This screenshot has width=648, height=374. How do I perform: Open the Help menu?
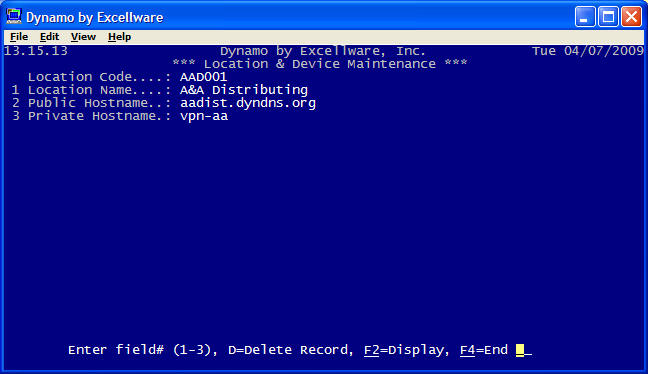click(119, 37)
